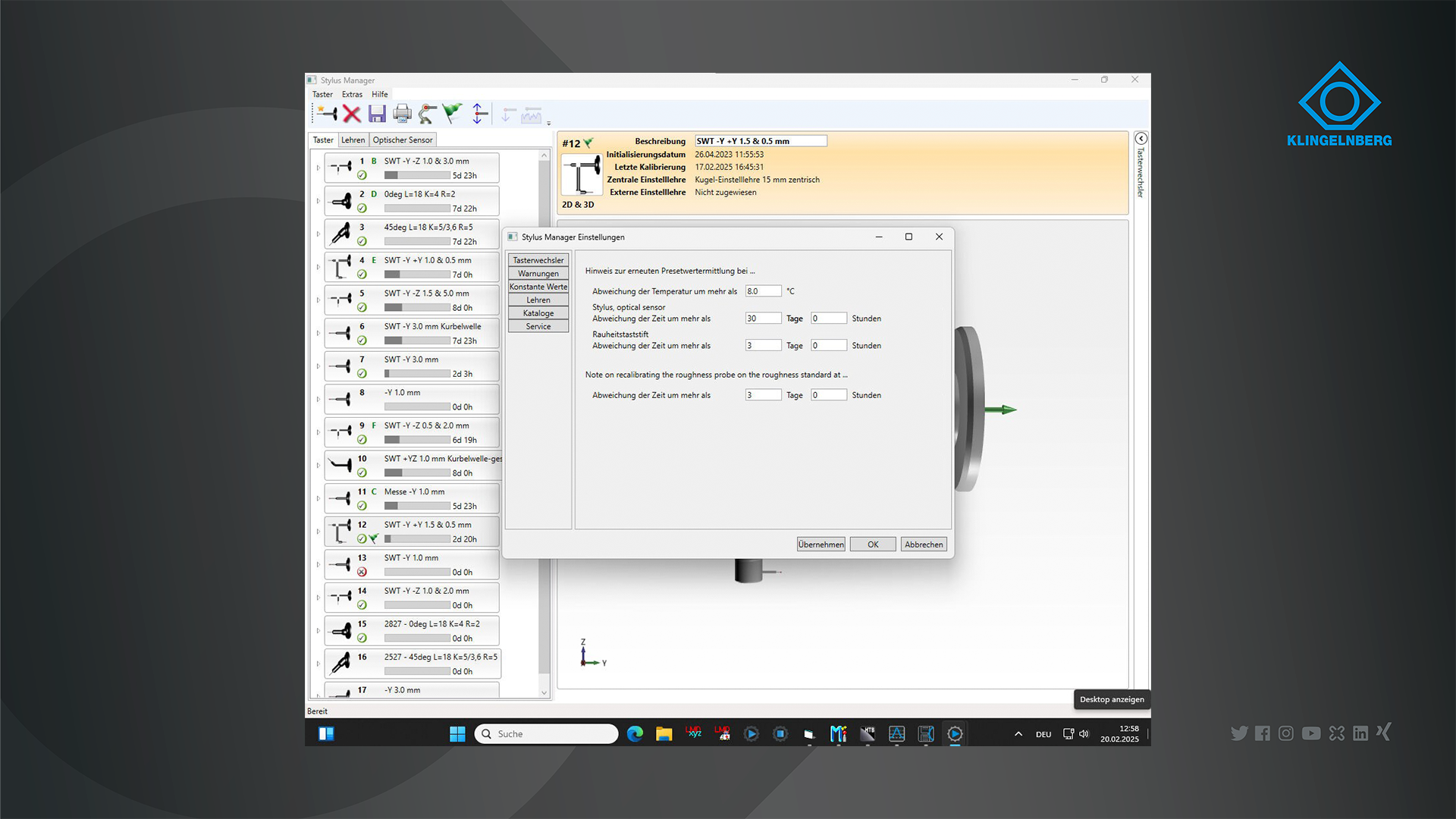The width and height of the screenshot is (1456, 819).
Task: Select the Taster tab above the stylus list
Action: [323, 140]
